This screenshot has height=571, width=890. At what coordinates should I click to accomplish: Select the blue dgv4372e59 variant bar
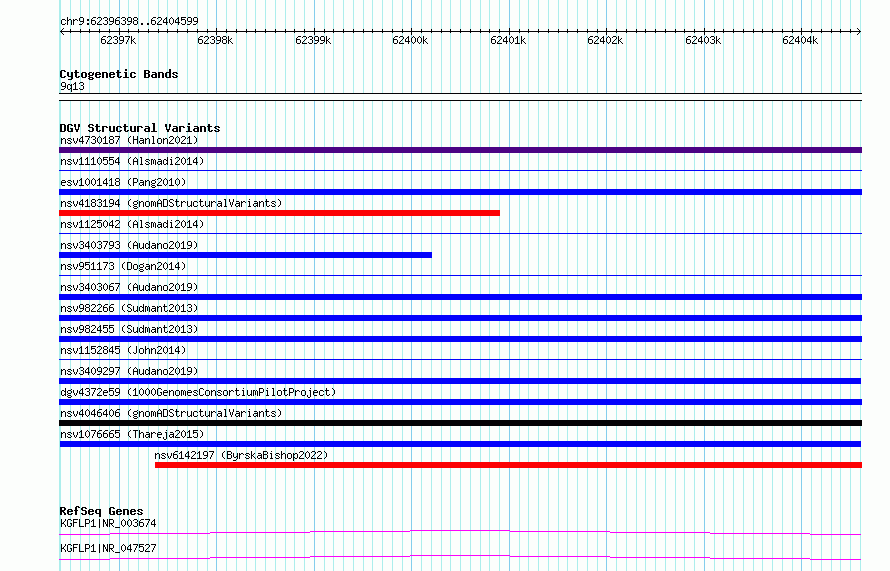pyautogui.click(x=460, y=402)
